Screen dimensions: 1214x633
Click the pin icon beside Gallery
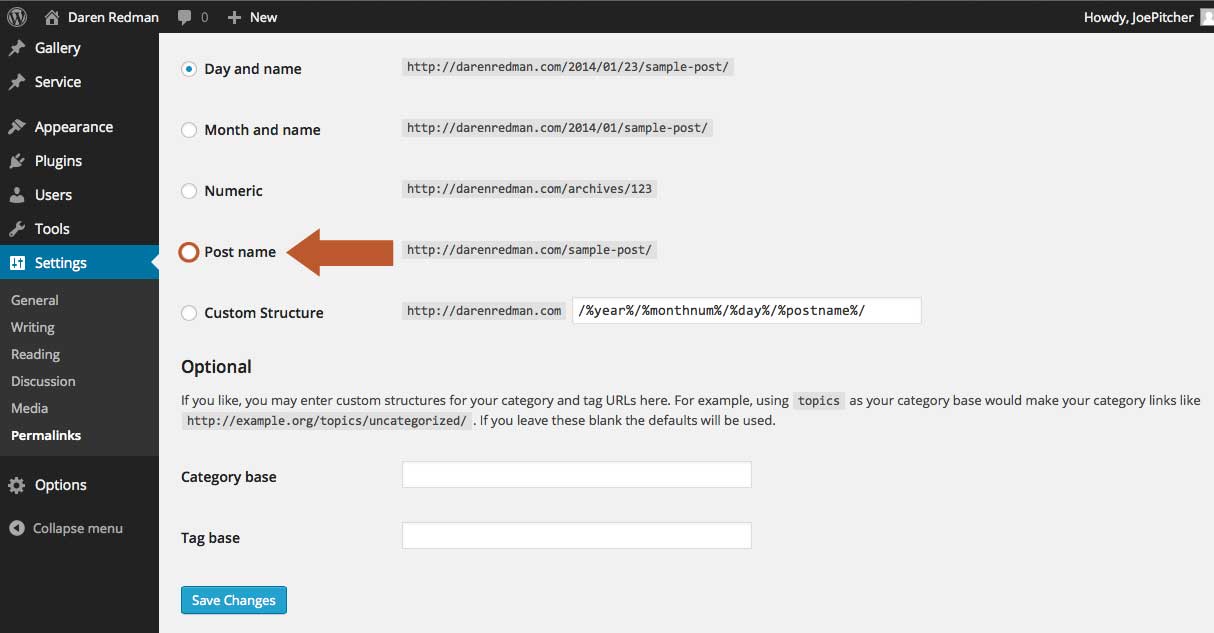pos(17,48)
